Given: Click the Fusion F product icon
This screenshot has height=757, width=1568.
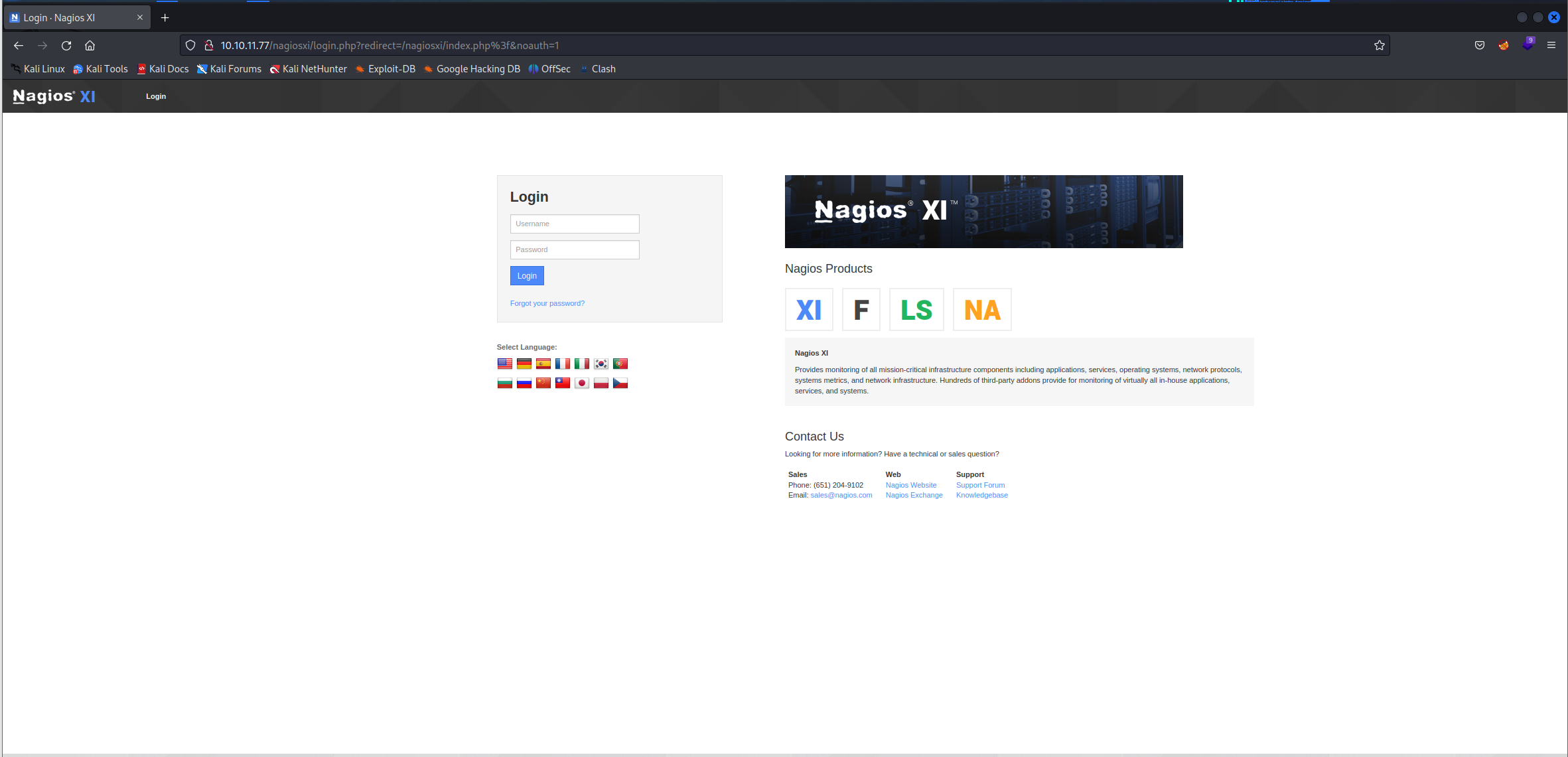Looking at the screenshot, I should tap(861, 310).
